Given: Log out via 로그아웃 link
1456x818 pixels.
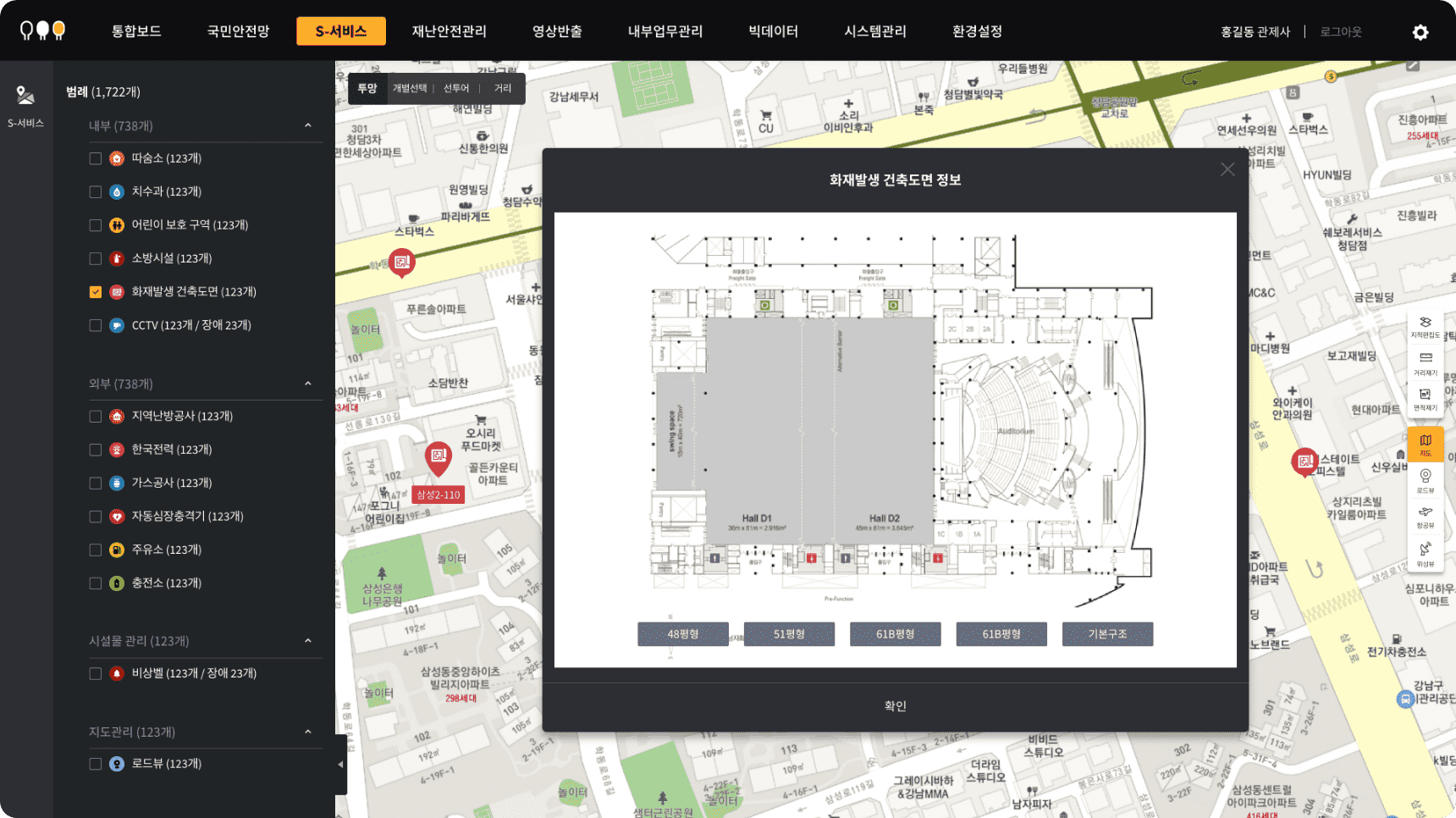Looking at the screenshot, I should coord(1341,32).
